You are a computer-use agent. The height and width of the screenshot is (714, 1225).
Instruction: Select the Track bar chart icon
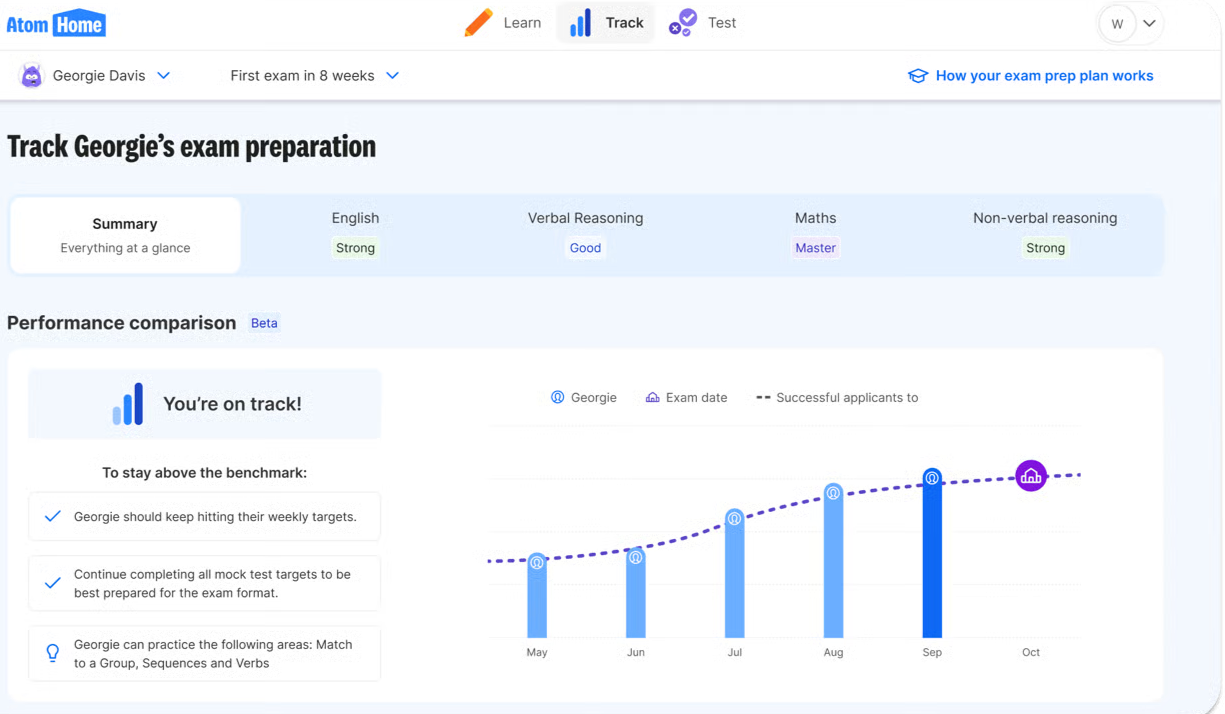point(580,23)
